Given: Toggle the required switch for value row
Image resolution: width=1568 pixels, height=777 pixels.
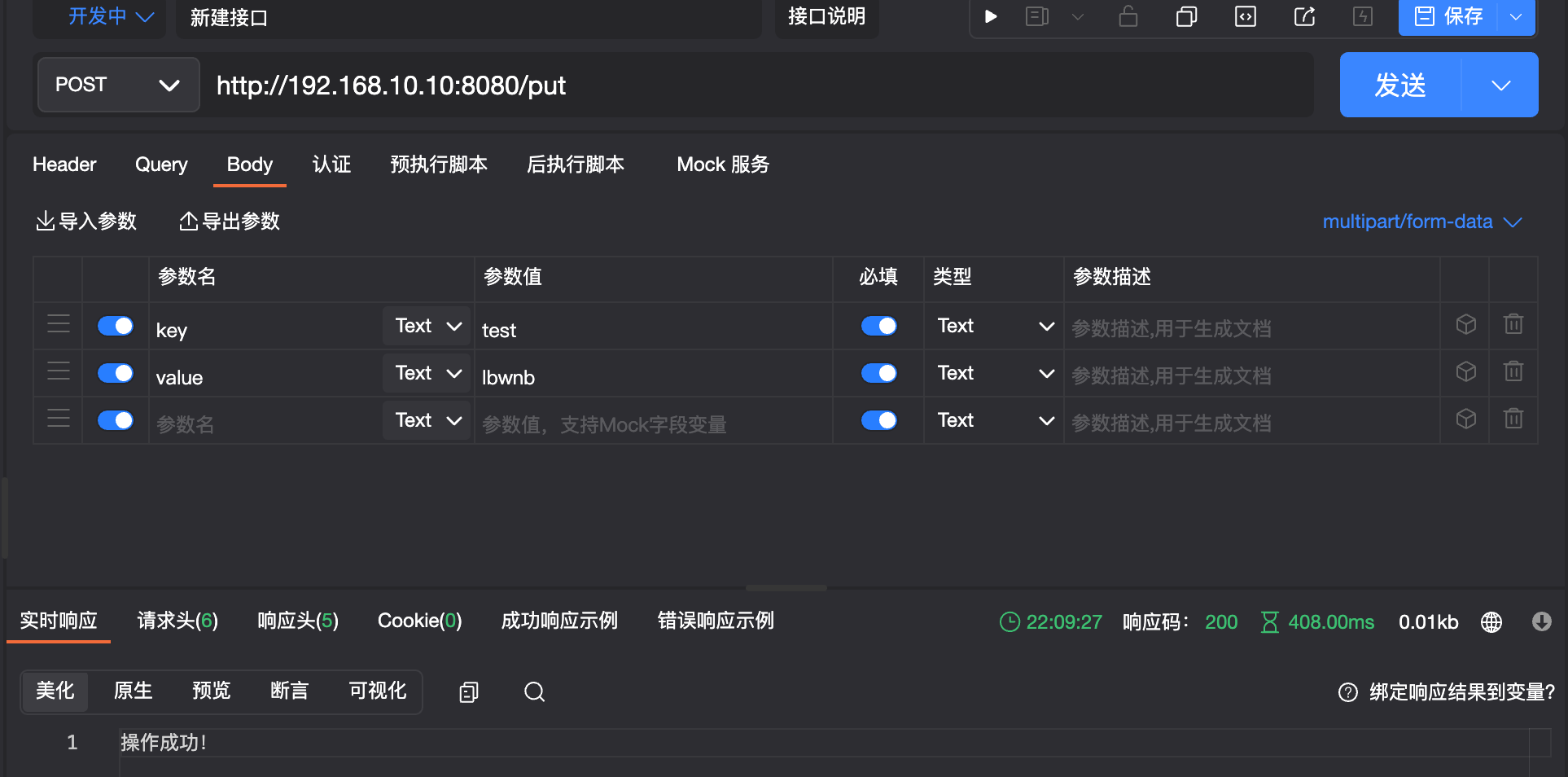Looking at the screenshot, I should coord(878,373).
